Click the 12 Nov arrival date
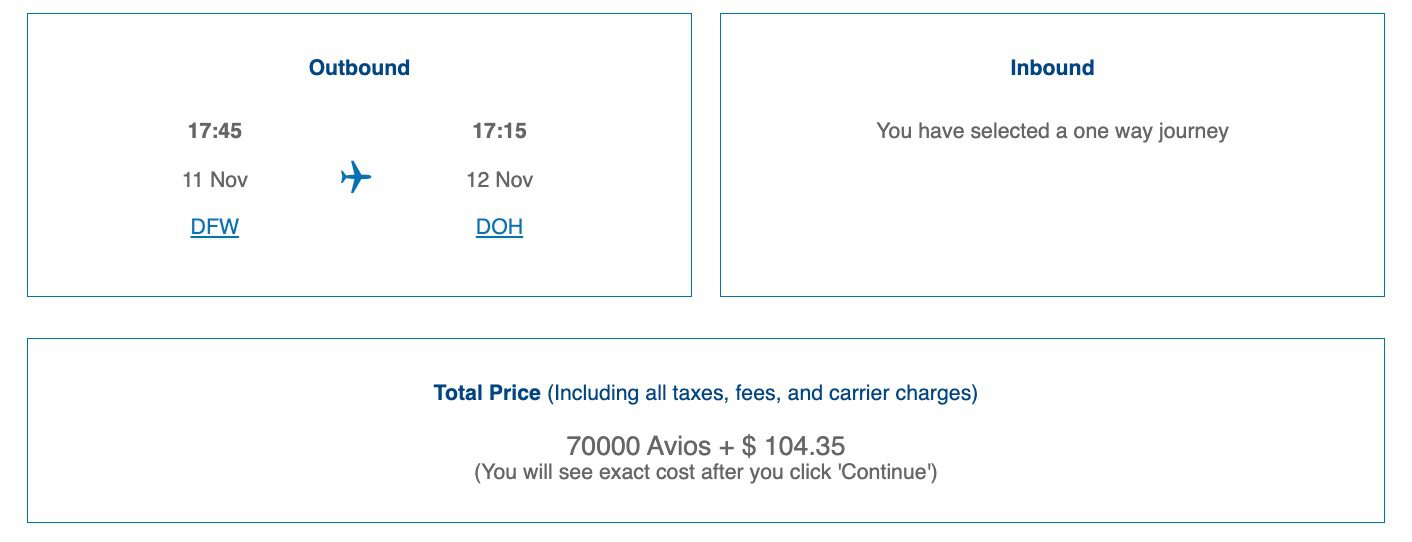 tap(499, 180)
